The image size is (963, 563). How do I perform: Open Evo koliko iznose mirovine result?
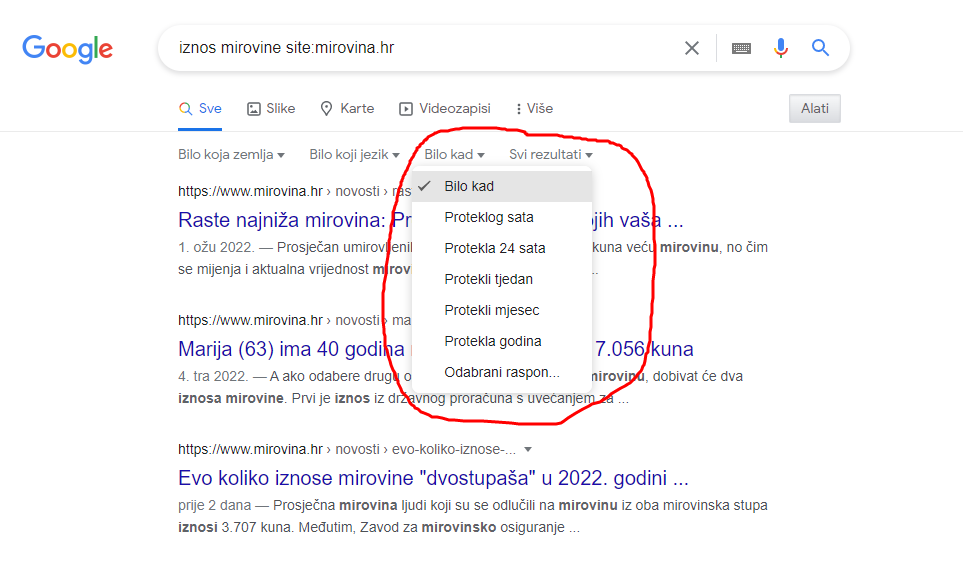(x=433, y=478)
